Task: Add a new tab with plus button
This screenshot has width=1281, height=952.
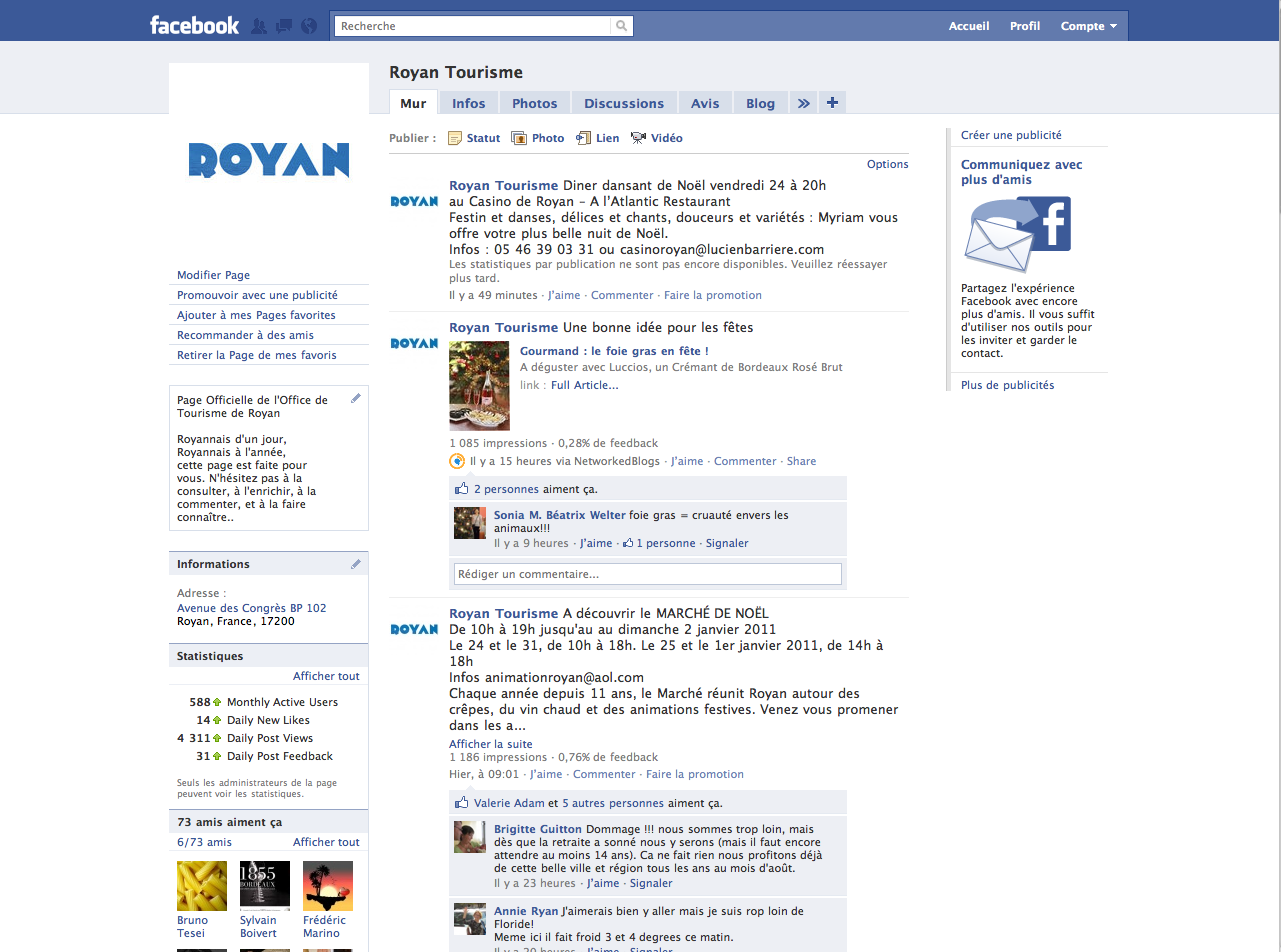Action: [832, 102]
